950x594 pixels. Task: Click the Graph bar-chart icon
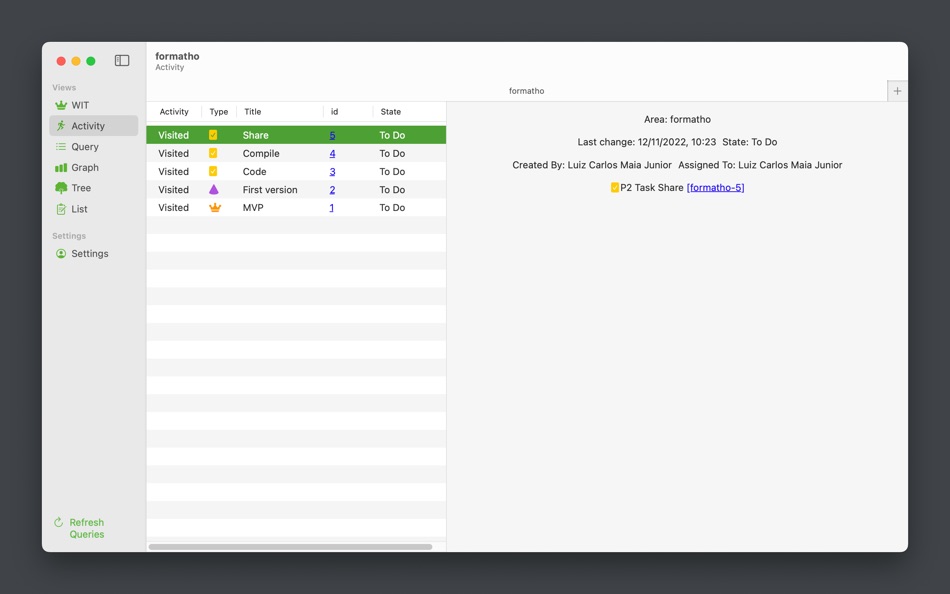coord(61,167)
